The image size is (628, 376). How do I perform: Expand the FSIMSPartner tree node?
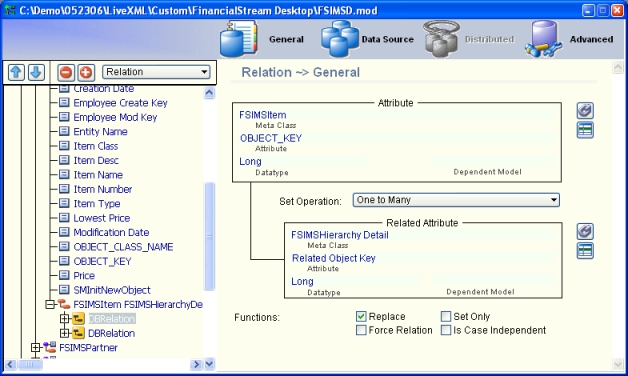coord(35,348)
